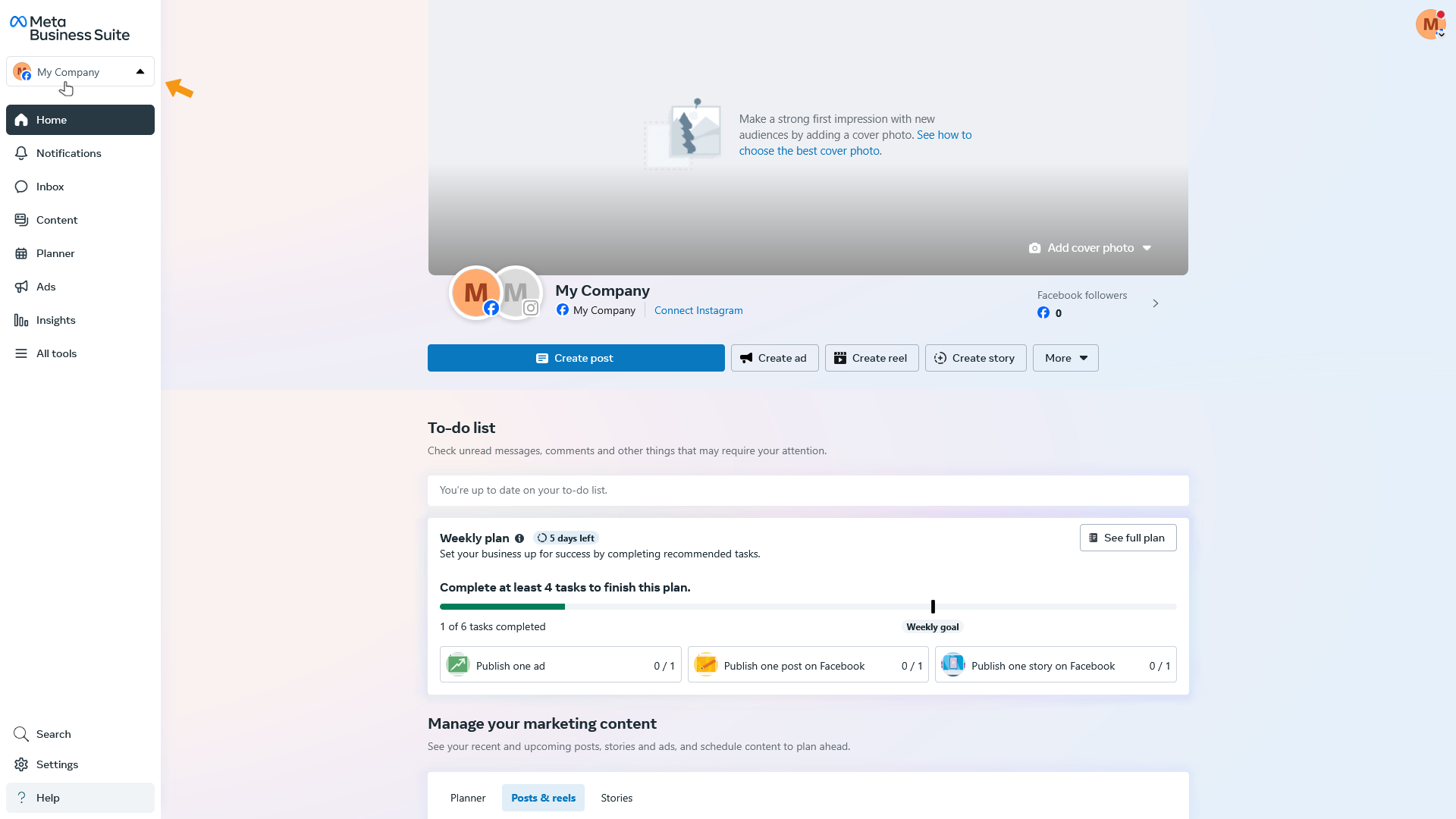Click See full plan button
Viewport: 1456px width, 819px height.
point(1128,538)
